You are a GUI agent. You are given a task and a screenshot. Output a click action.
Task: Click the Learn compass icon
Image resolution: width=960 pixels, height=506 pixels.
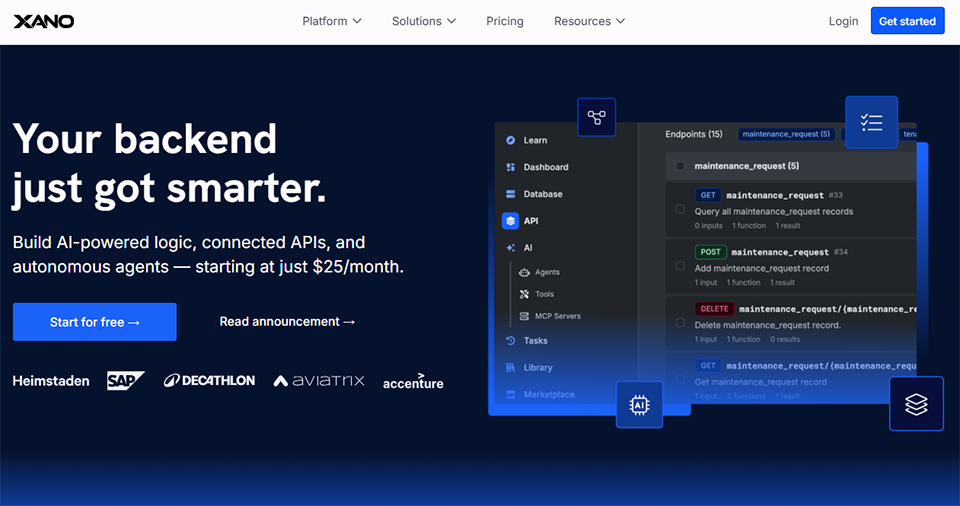511,140
